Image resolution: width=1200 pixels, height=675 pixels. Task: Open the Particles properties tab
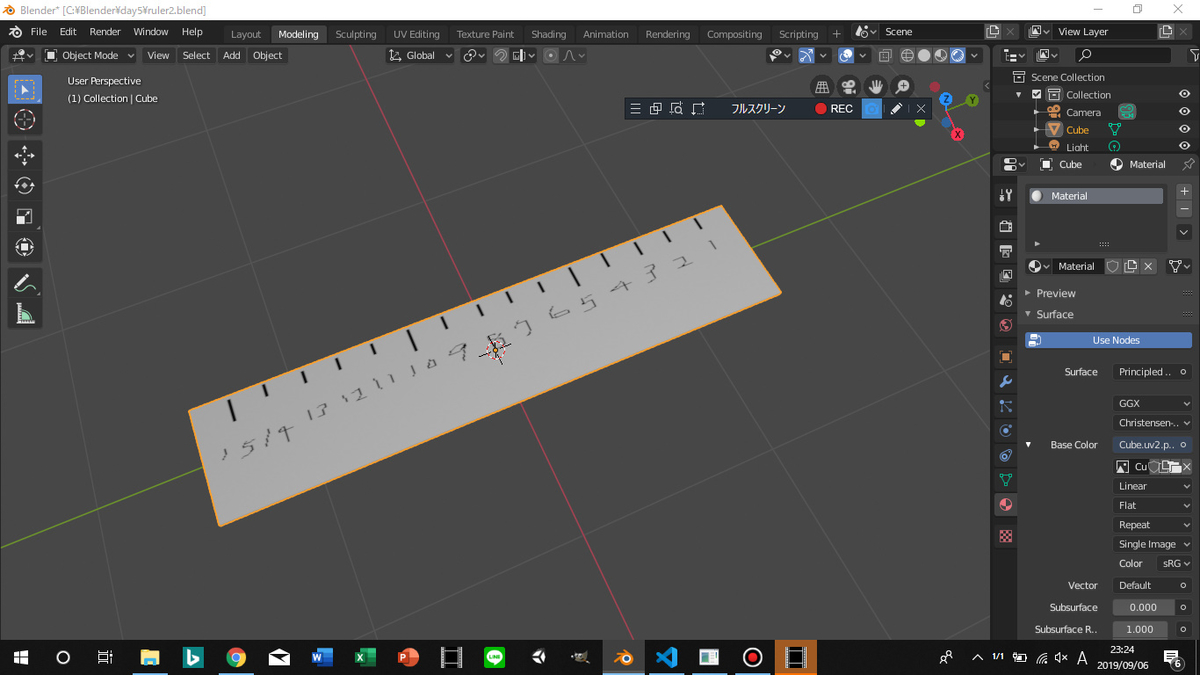[1006, 406]
